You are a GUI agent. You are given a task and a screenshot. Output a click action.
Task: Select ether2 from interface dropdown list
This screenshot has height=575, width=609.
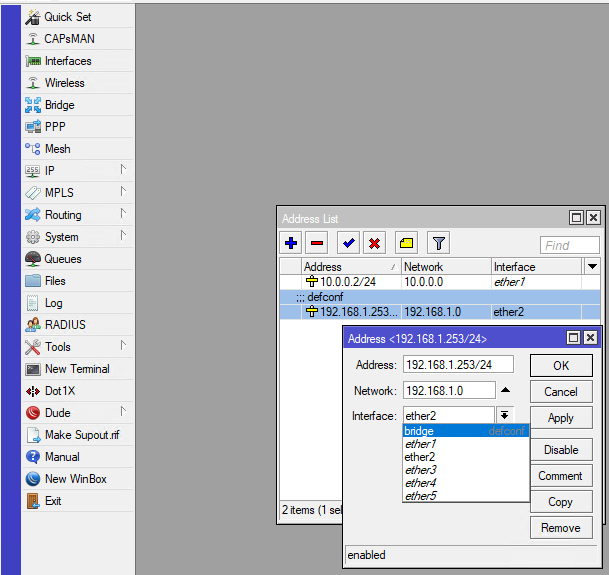click(x=466, y=457)
